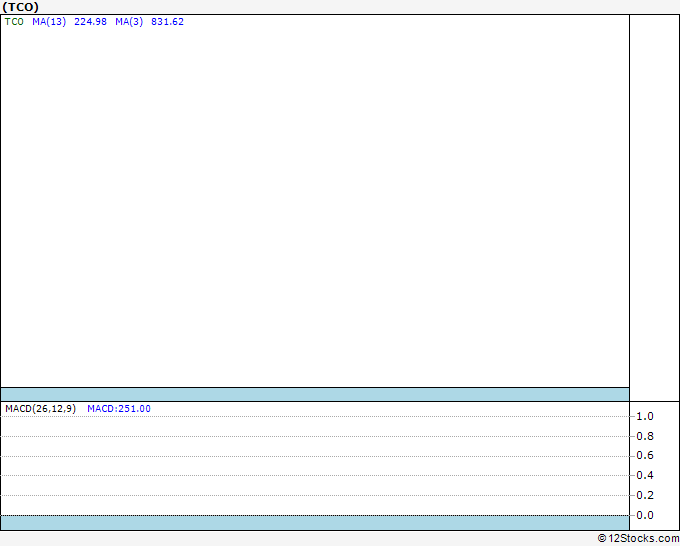680x546 pixels.
Task: Click the MA(13) legend label
Action: point(49,22)
